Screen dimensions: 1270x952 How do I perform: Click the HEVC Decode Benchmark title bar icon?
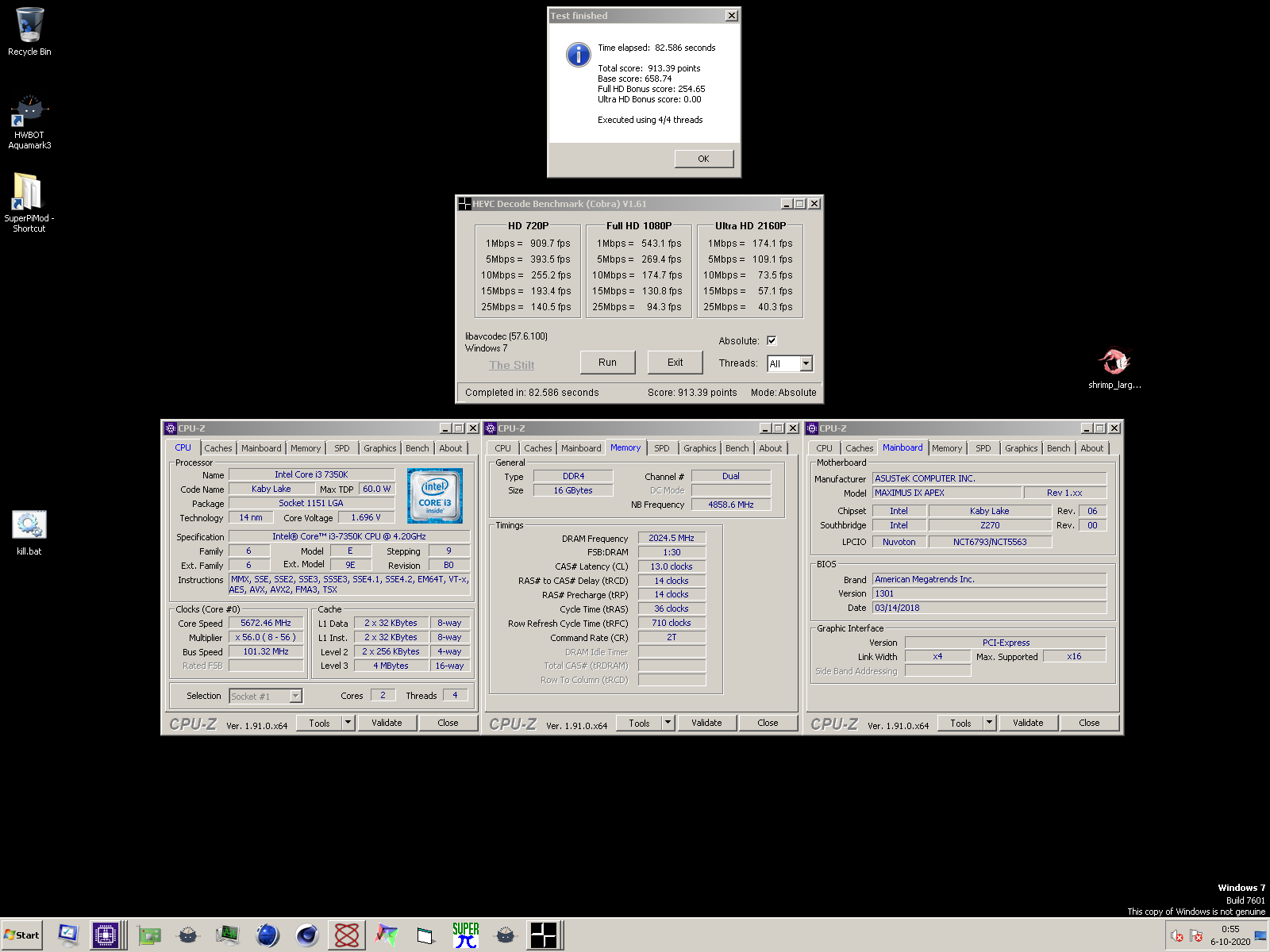point(464,204)
